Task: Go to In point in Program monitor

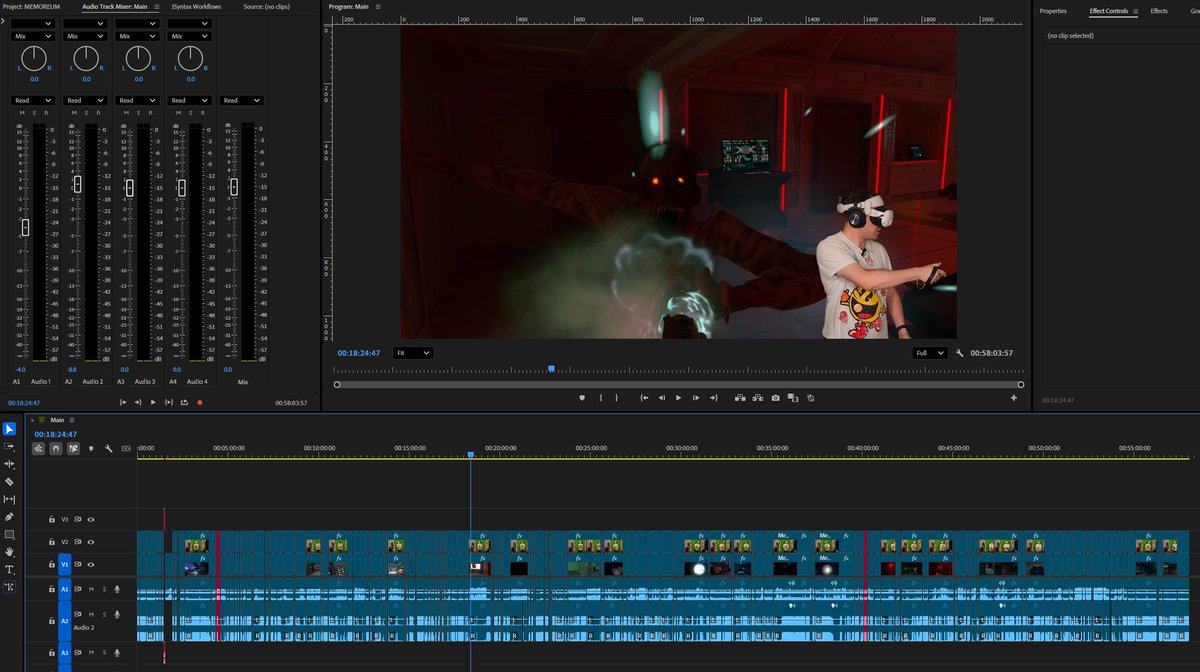Action: click(x=643, y=398)
